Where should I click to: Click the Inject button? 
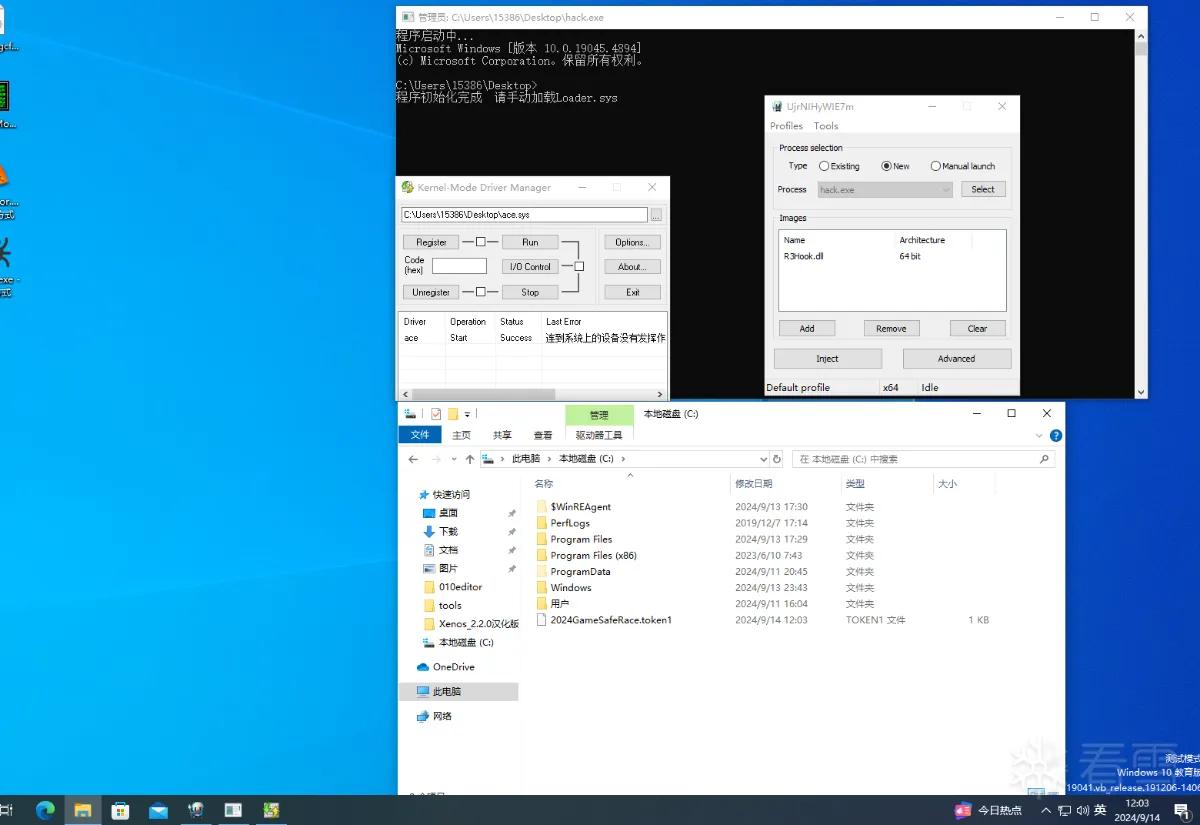(828, 358)
